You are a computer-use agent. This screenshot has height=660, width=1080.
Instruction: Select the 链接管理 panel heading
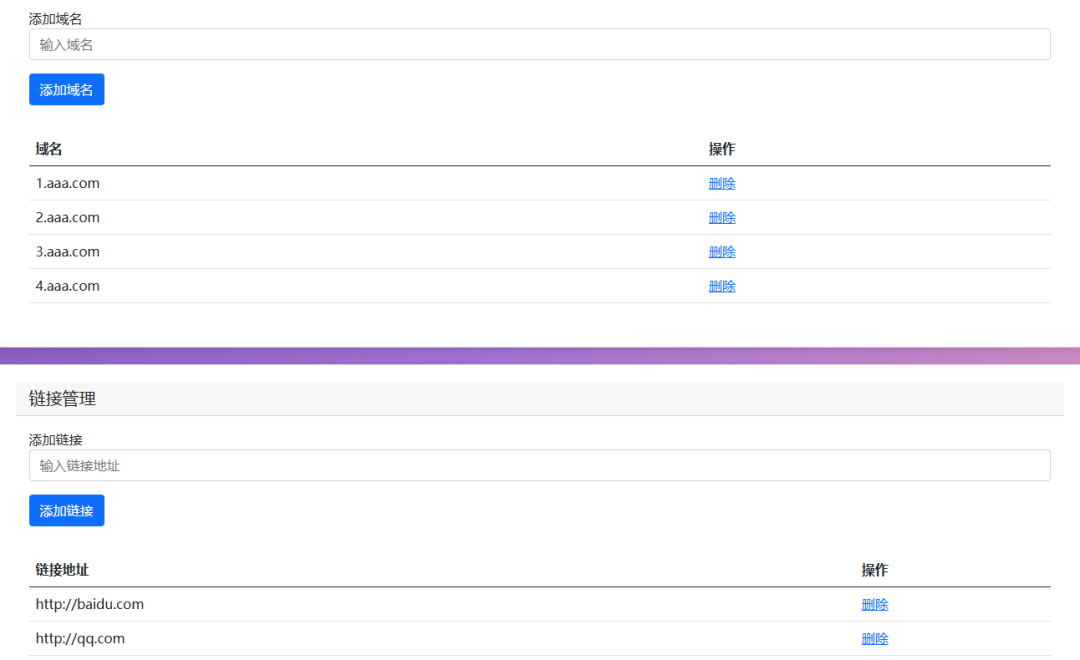[63, 399]
